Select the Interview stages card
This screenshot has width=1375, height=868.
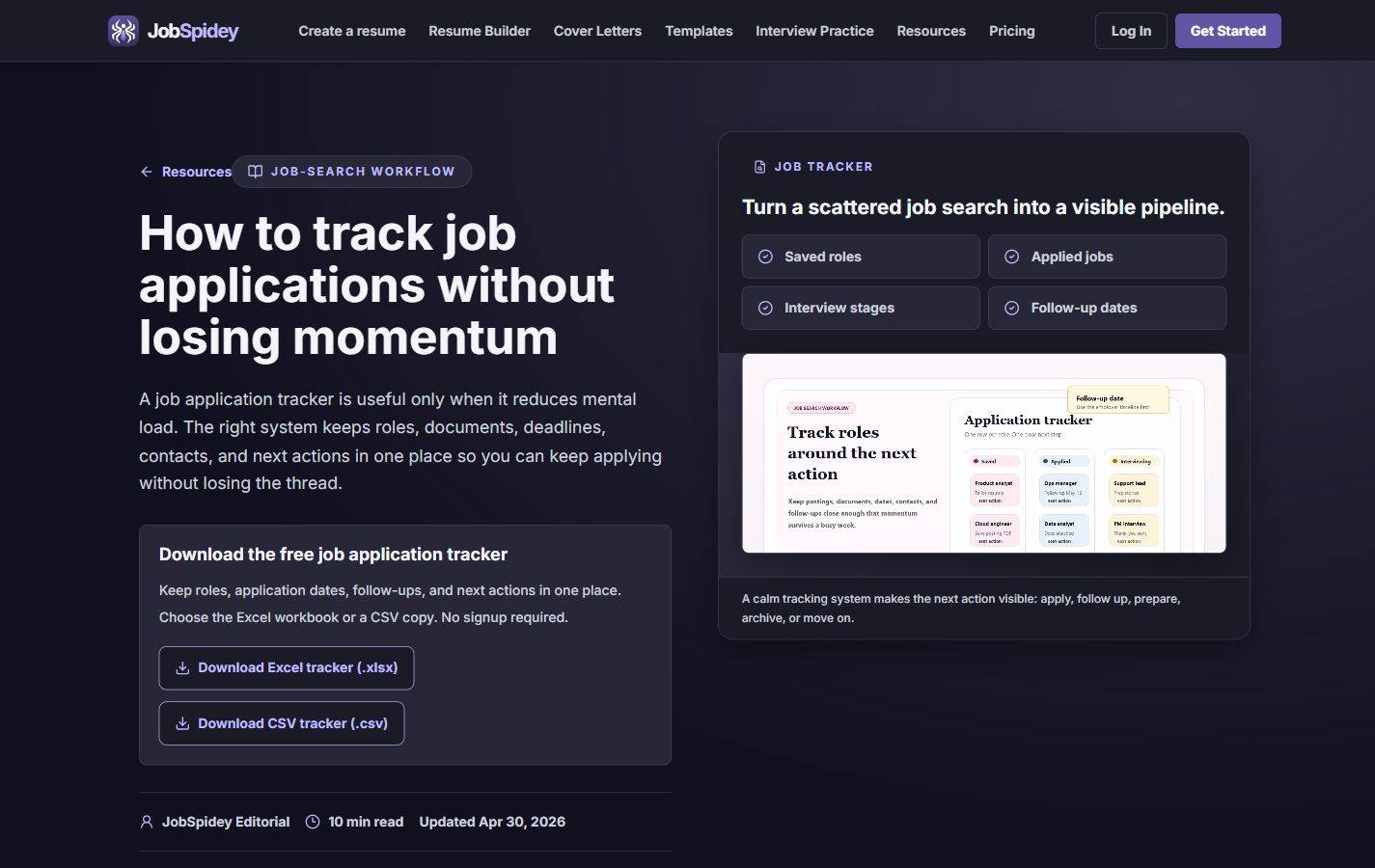pyautogui.click(x=861, y=308)
